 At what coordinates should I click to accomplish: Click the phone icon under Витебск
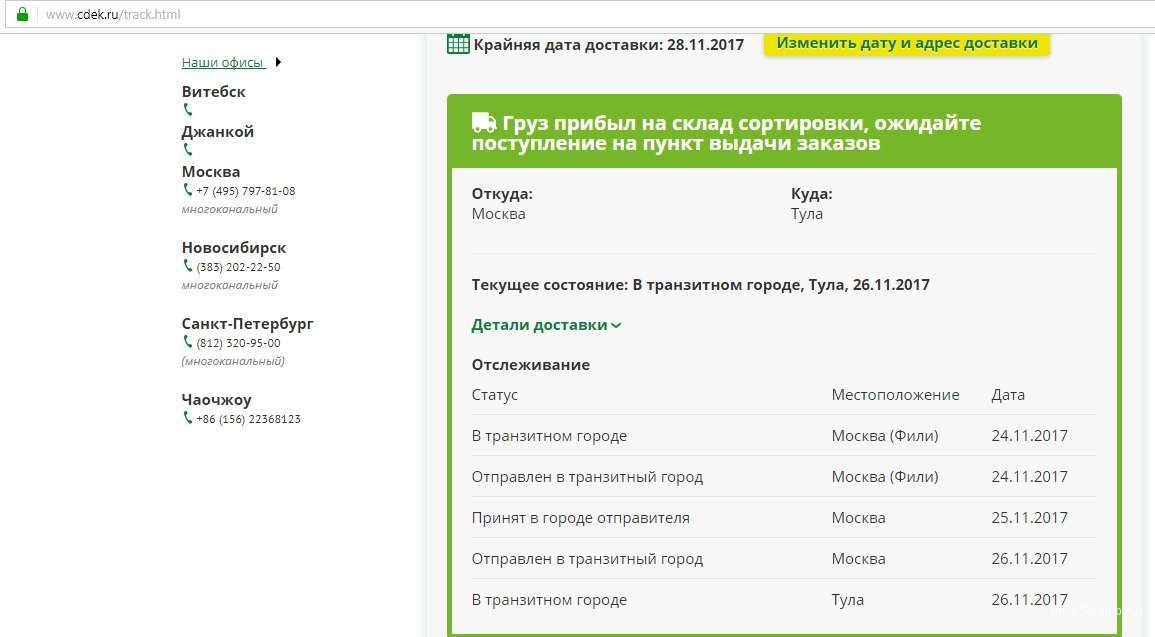[x=187, y=110]
